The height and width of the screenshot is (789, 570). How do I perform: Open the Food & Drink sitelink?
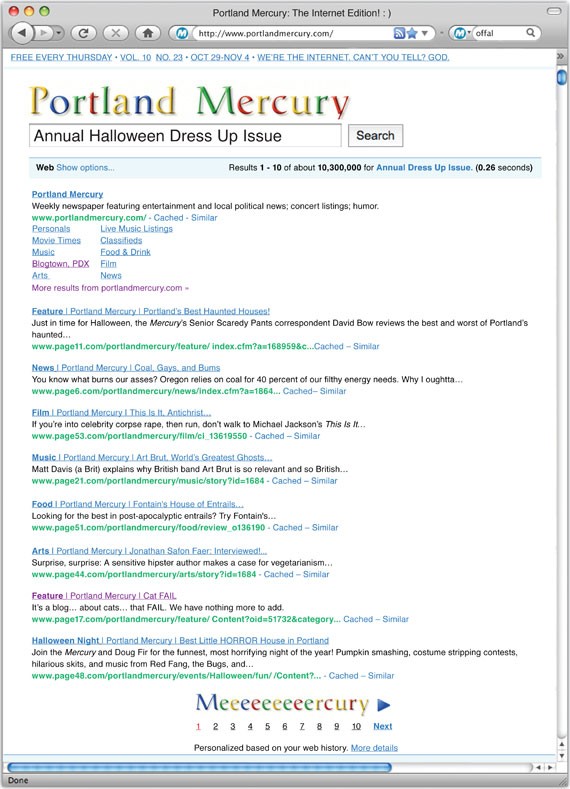pos(125,252)
